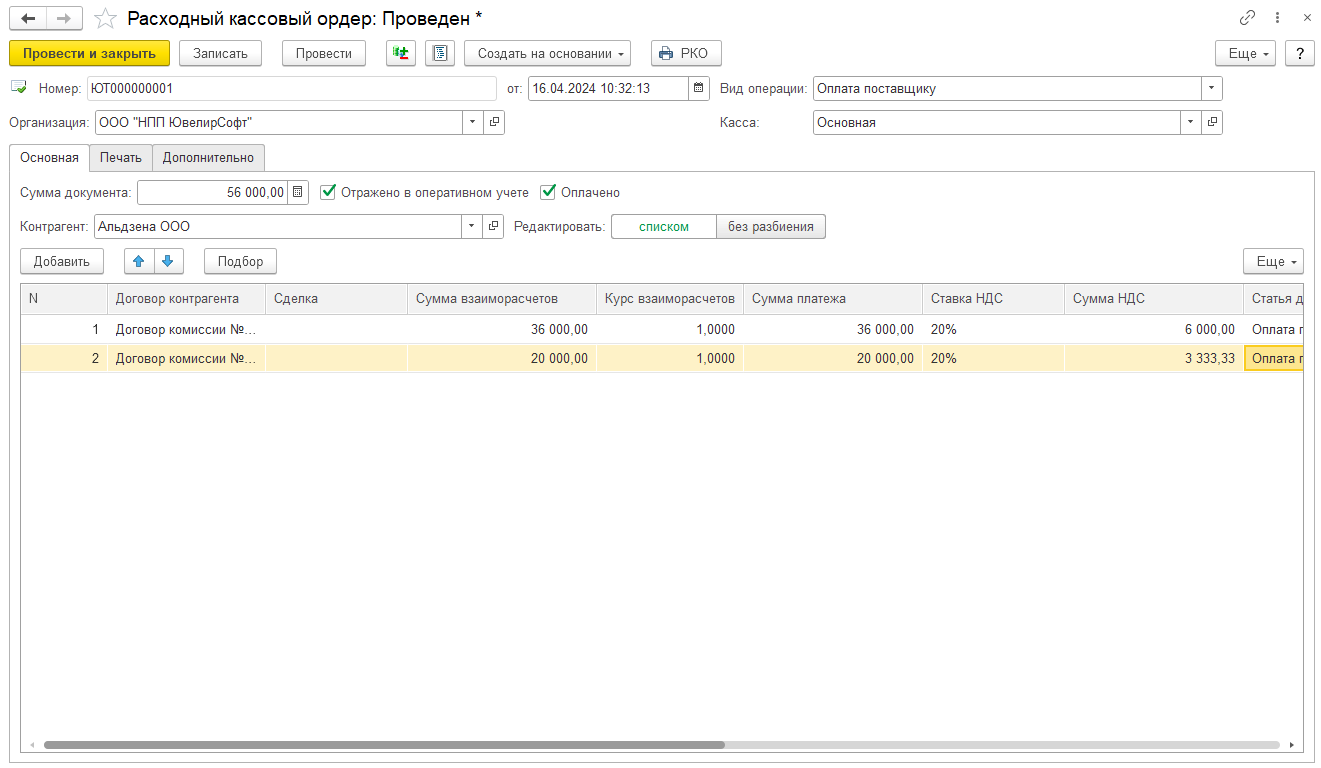The height and width of the screenshot is (768, 1321).
Task: Open the window options three-dot menu
Action: (1277, 18)
